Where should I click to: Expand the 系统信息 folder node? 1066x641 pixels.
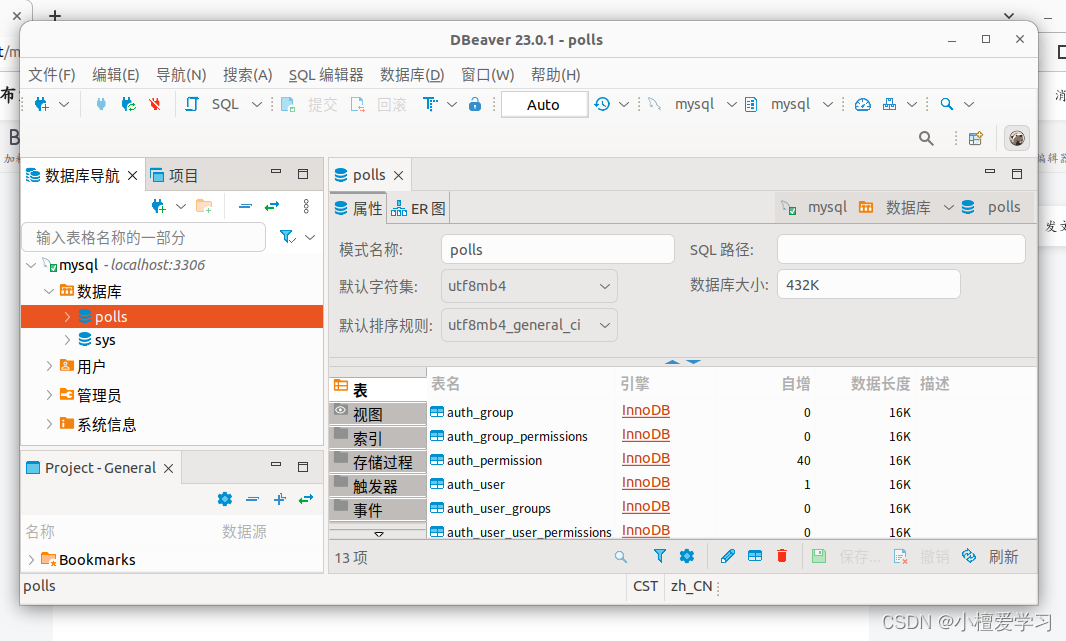(49, 423)
